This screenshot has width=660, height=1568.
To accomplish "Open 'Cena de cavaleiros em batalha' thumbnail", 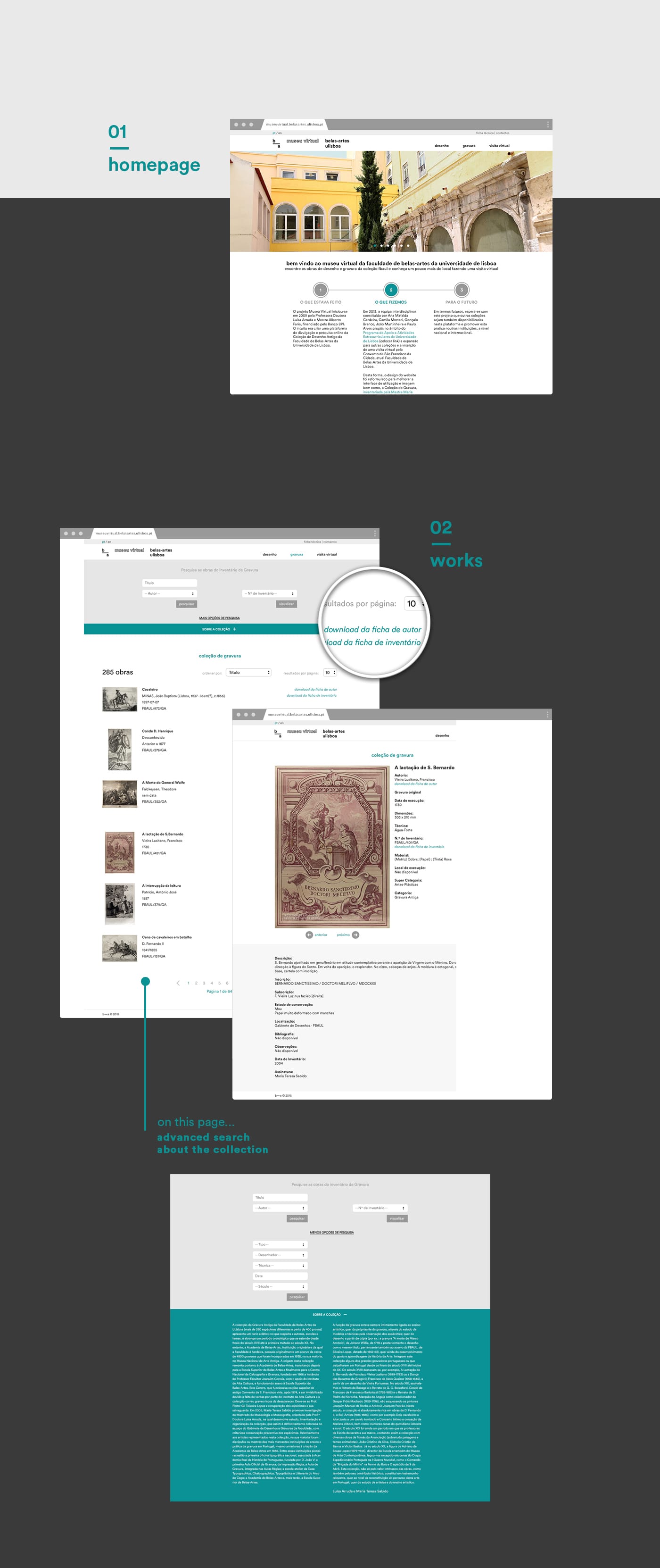I will click(119, 948).
